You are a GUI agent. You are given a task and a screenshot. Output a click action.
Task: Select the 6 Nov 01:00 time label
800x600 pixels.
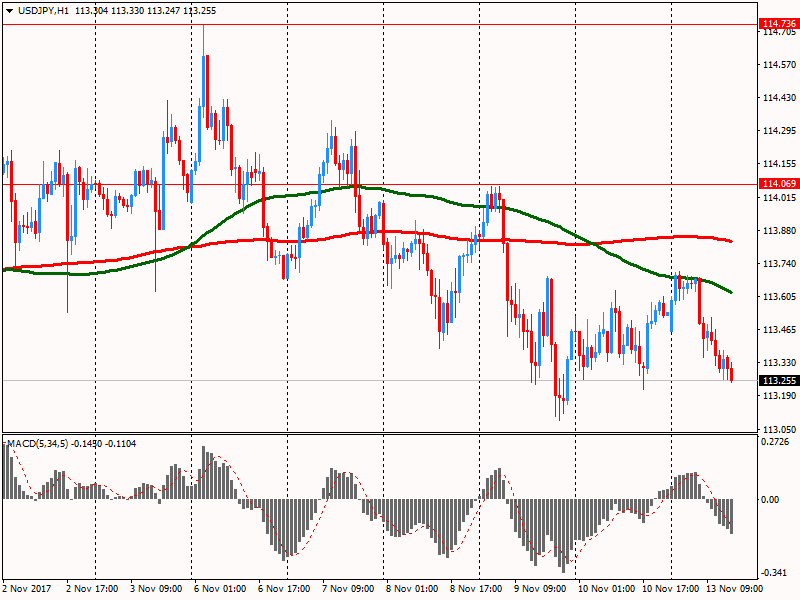220,589
